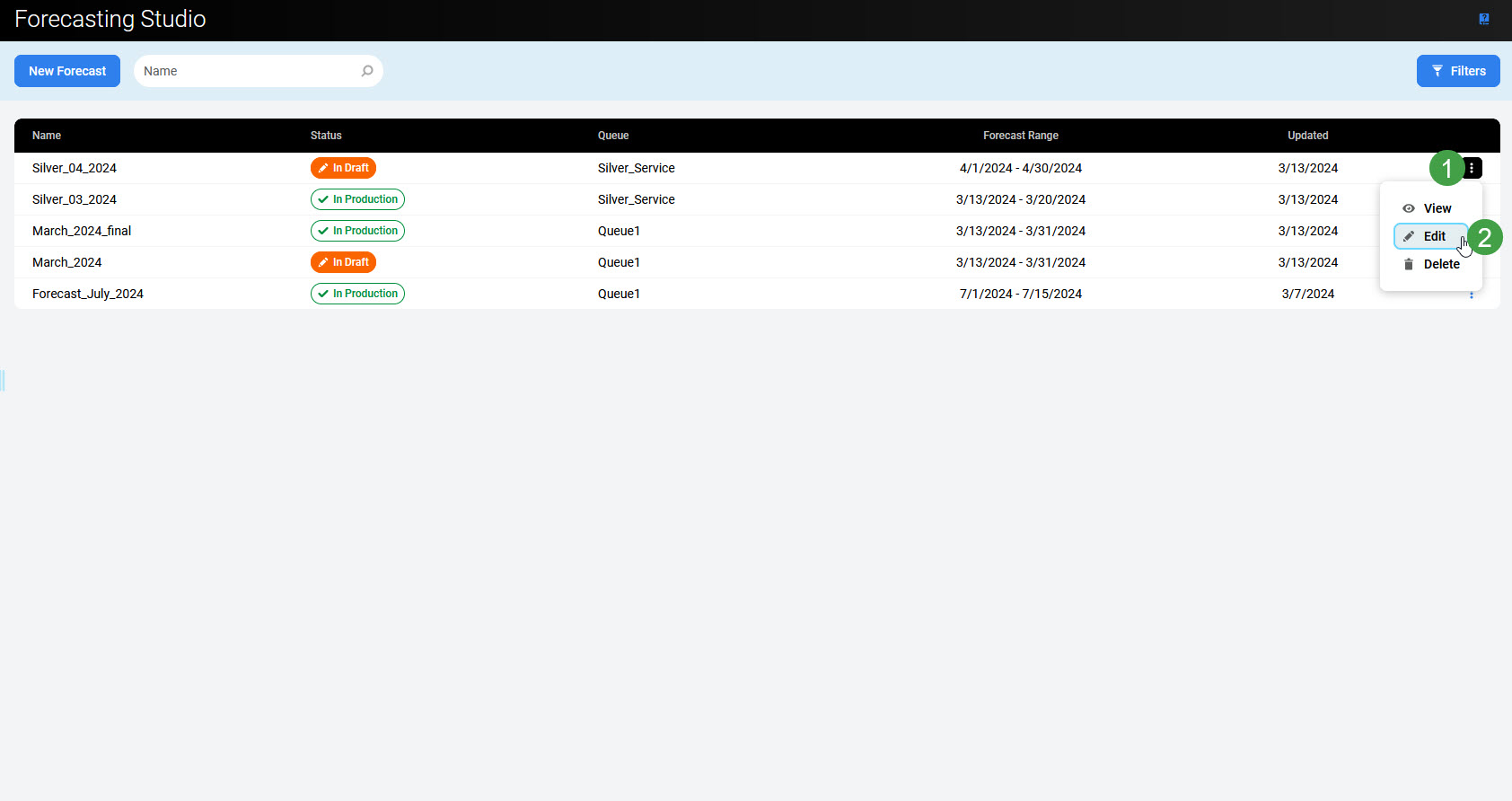Screen dimensions: 1512x801
Task: Open the help book icon in header
Action: tap(1484, 19)
